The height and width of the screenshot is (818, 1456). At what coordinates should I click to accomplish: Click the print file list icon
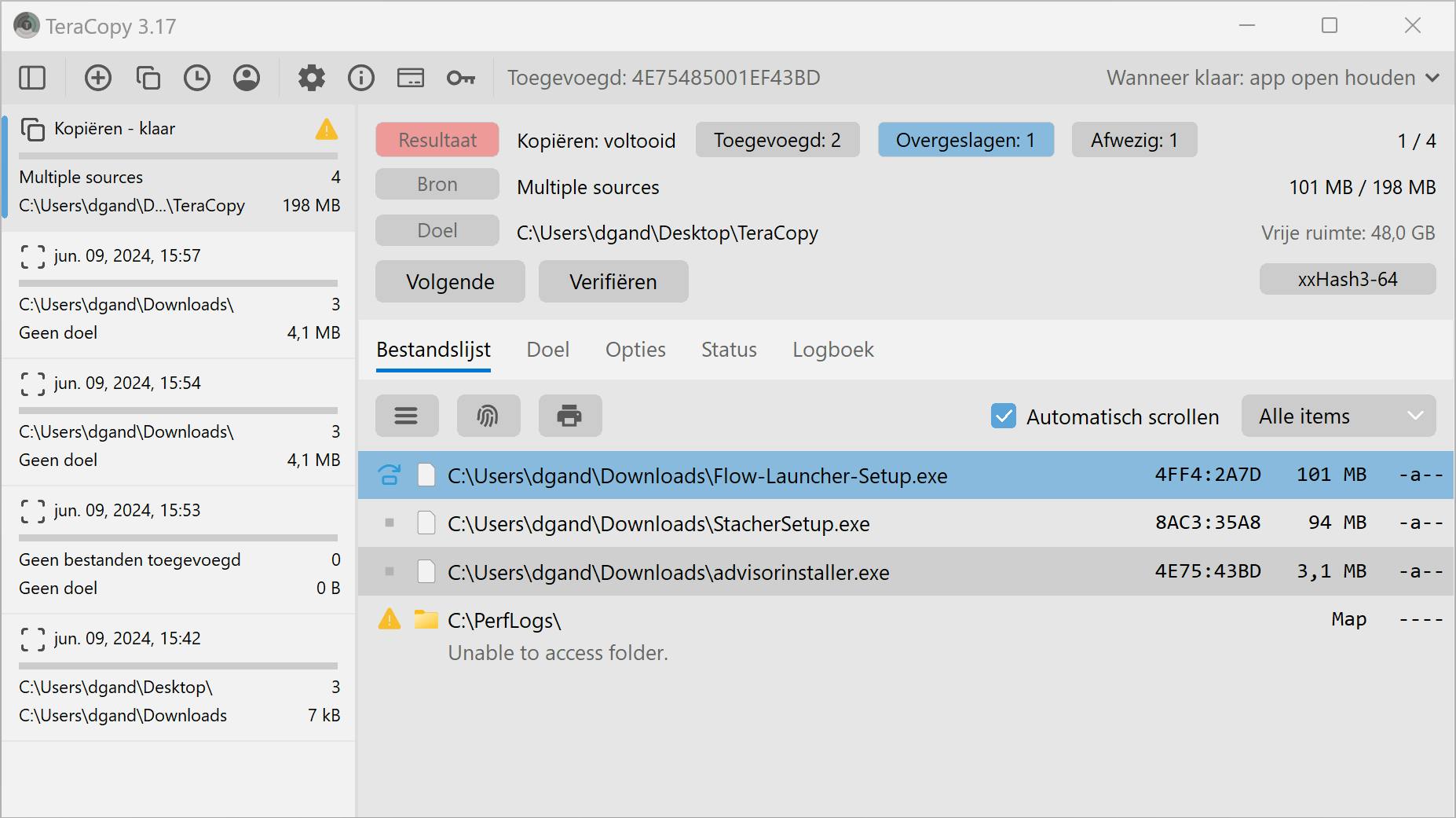click(x=569, y=416)
